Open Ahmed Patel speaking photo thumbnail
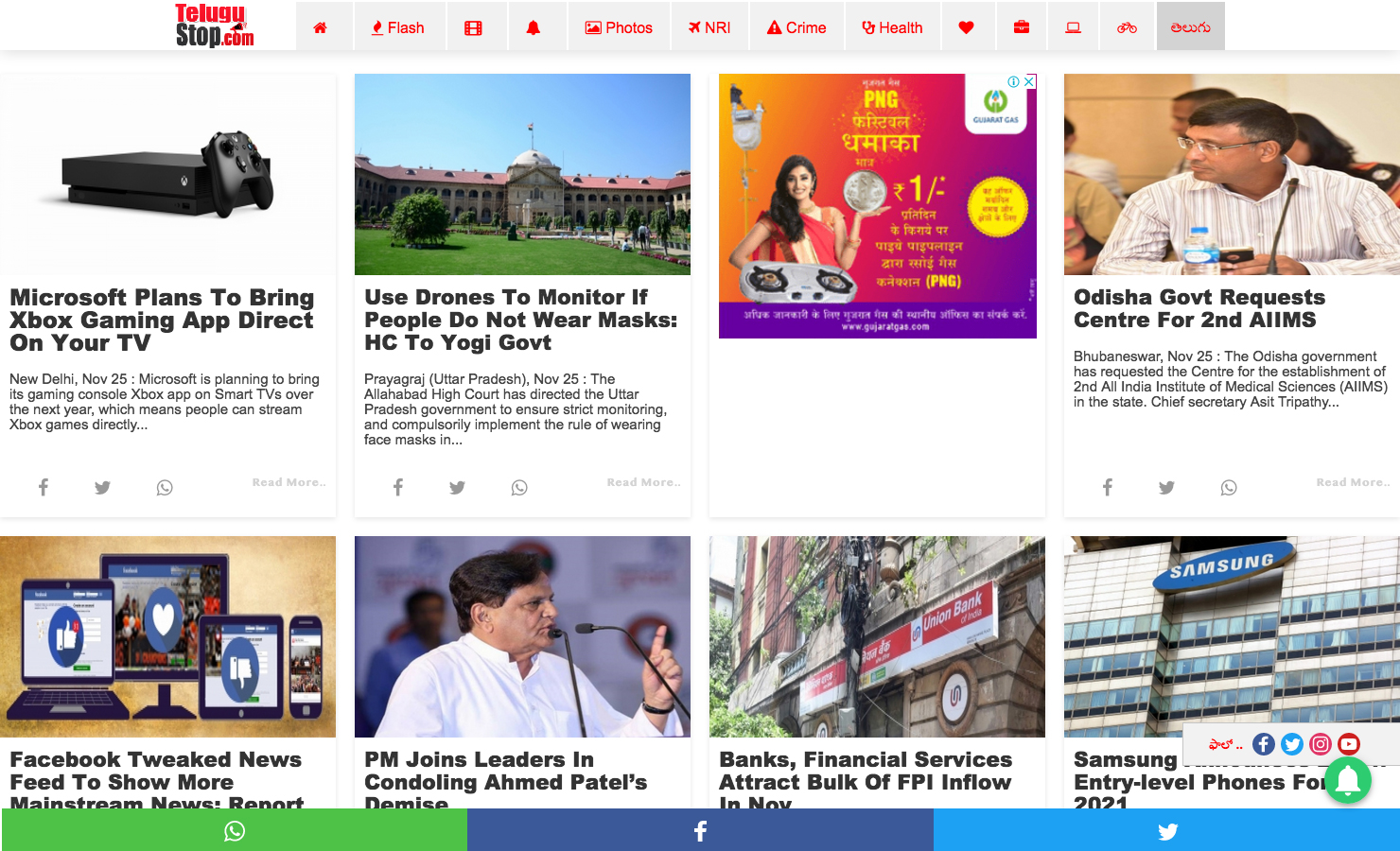Viewport: 1400px width, 851px height. 522,636
